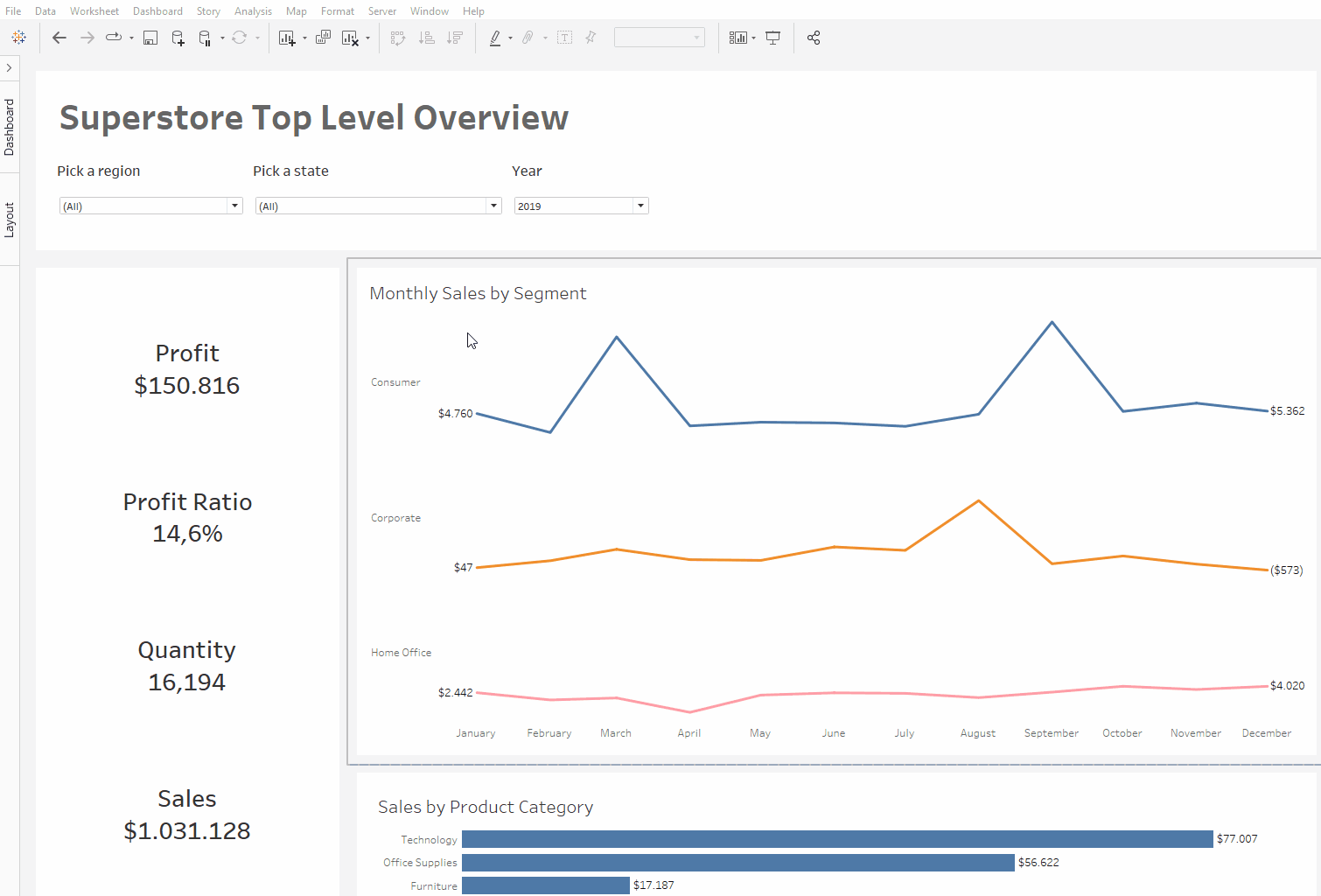This screenshot has width=1321, height=896.
Task: Open the Show/Hide cards icon
Action: tap(738, 38)
